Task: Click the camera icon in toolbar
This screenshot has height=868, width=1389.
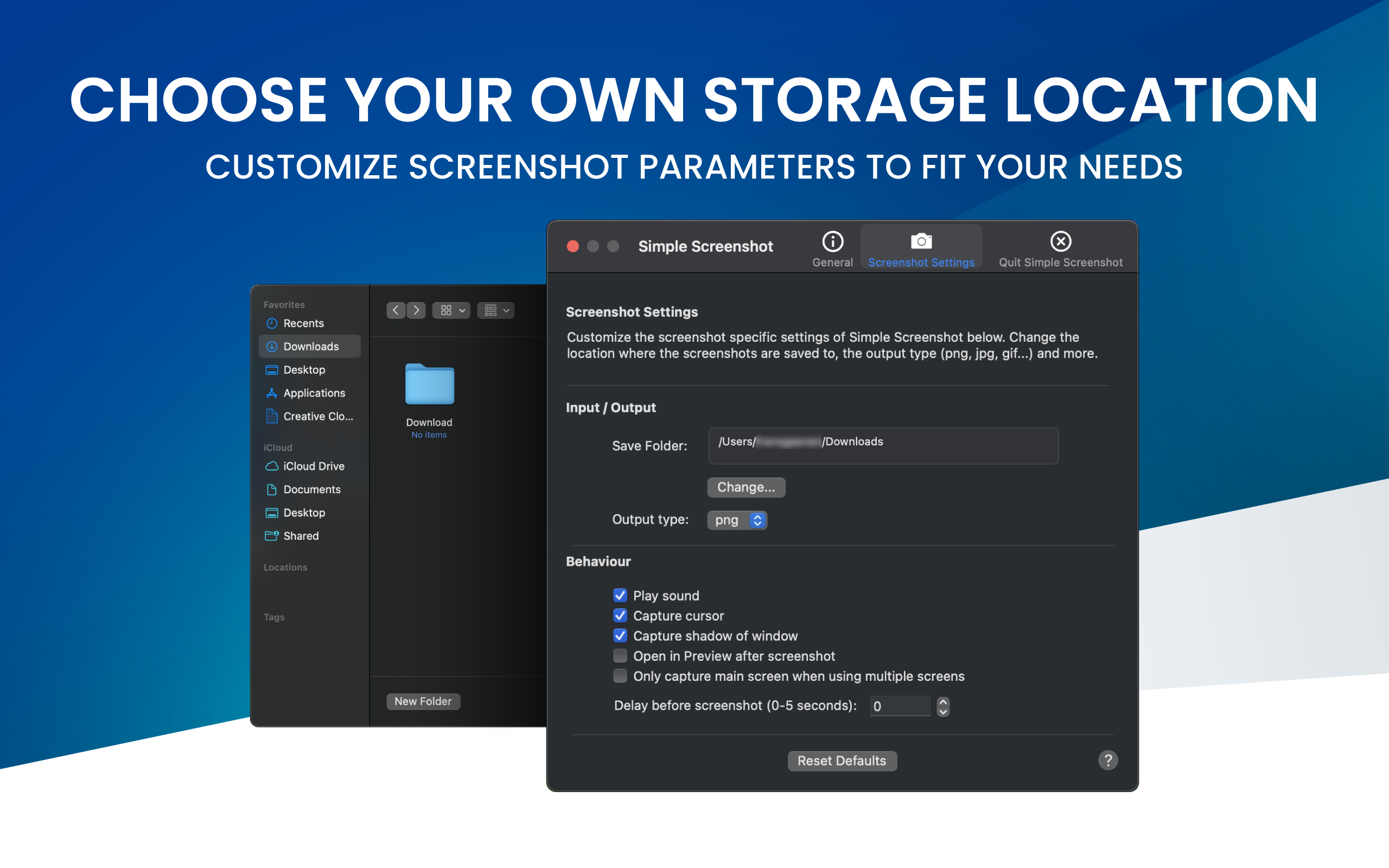Action: [921, 241]
